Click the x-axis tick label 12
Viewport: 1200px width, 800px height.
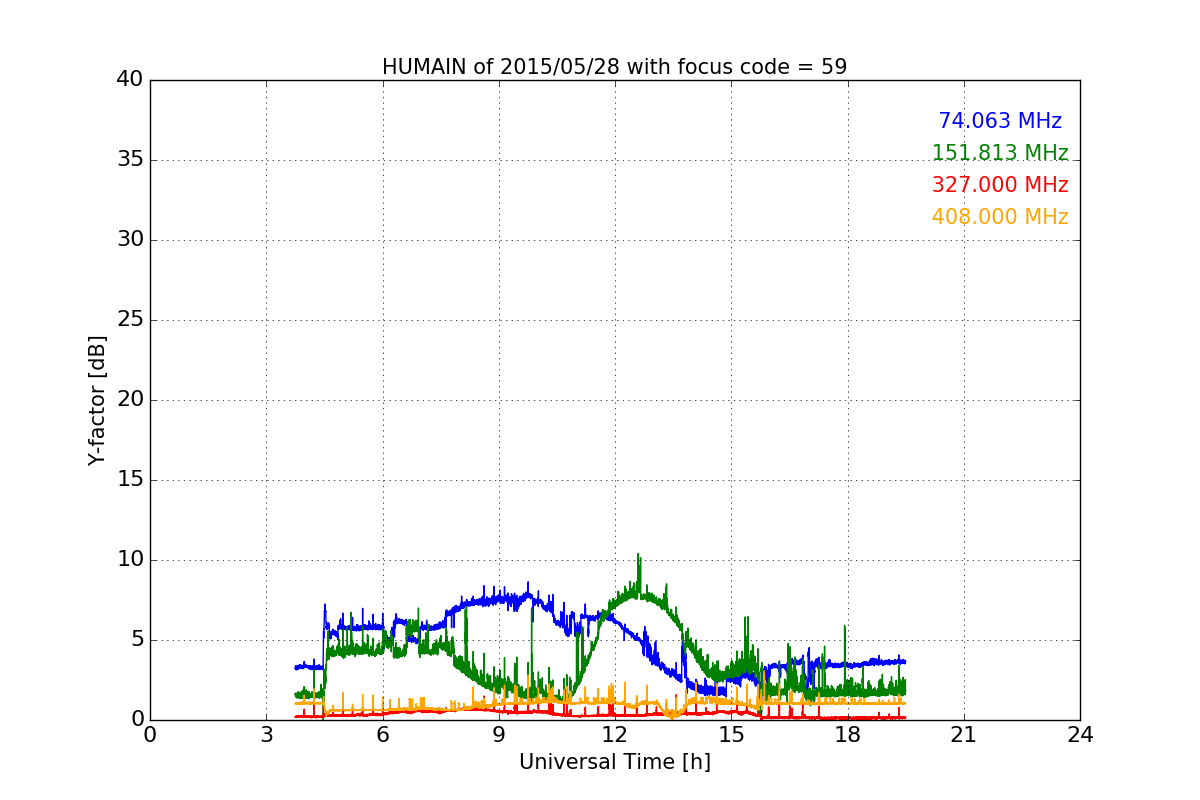[615, 735]
